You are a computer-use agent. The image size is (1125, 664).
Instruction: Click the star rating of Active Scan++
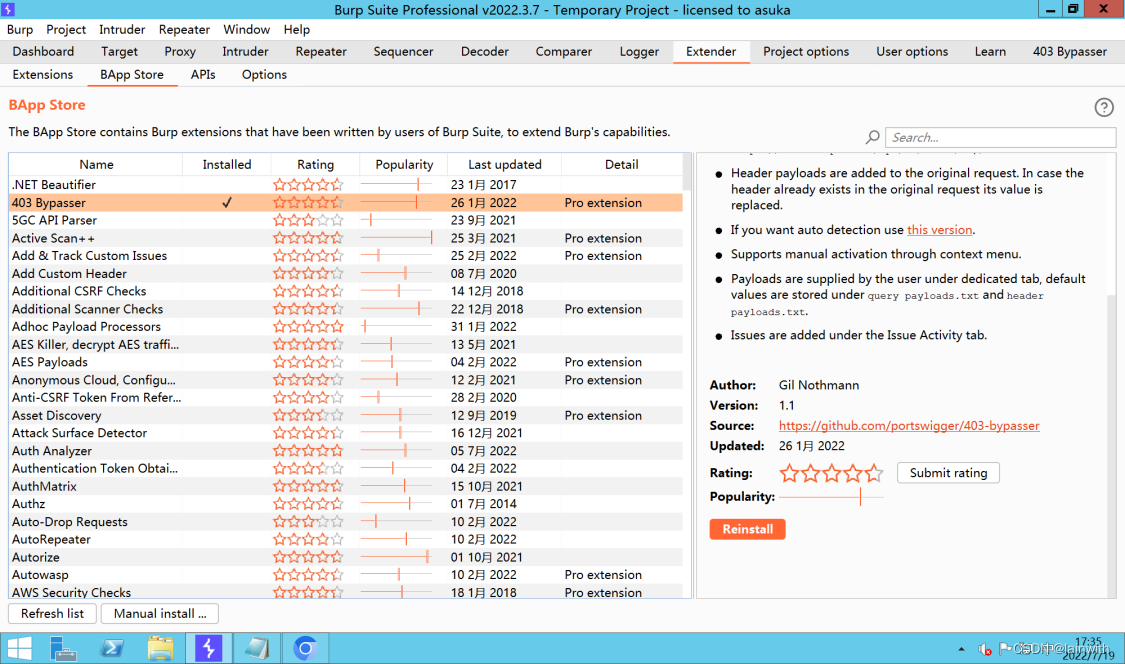coord(308,238)
